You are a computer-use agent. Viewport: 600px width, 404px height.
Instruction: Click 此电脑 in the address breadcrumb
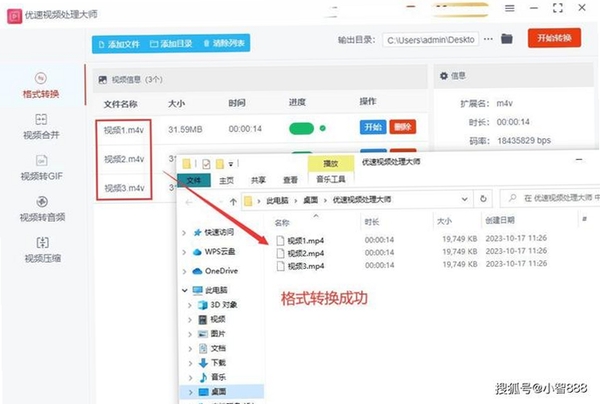click(x=277, y=200)
